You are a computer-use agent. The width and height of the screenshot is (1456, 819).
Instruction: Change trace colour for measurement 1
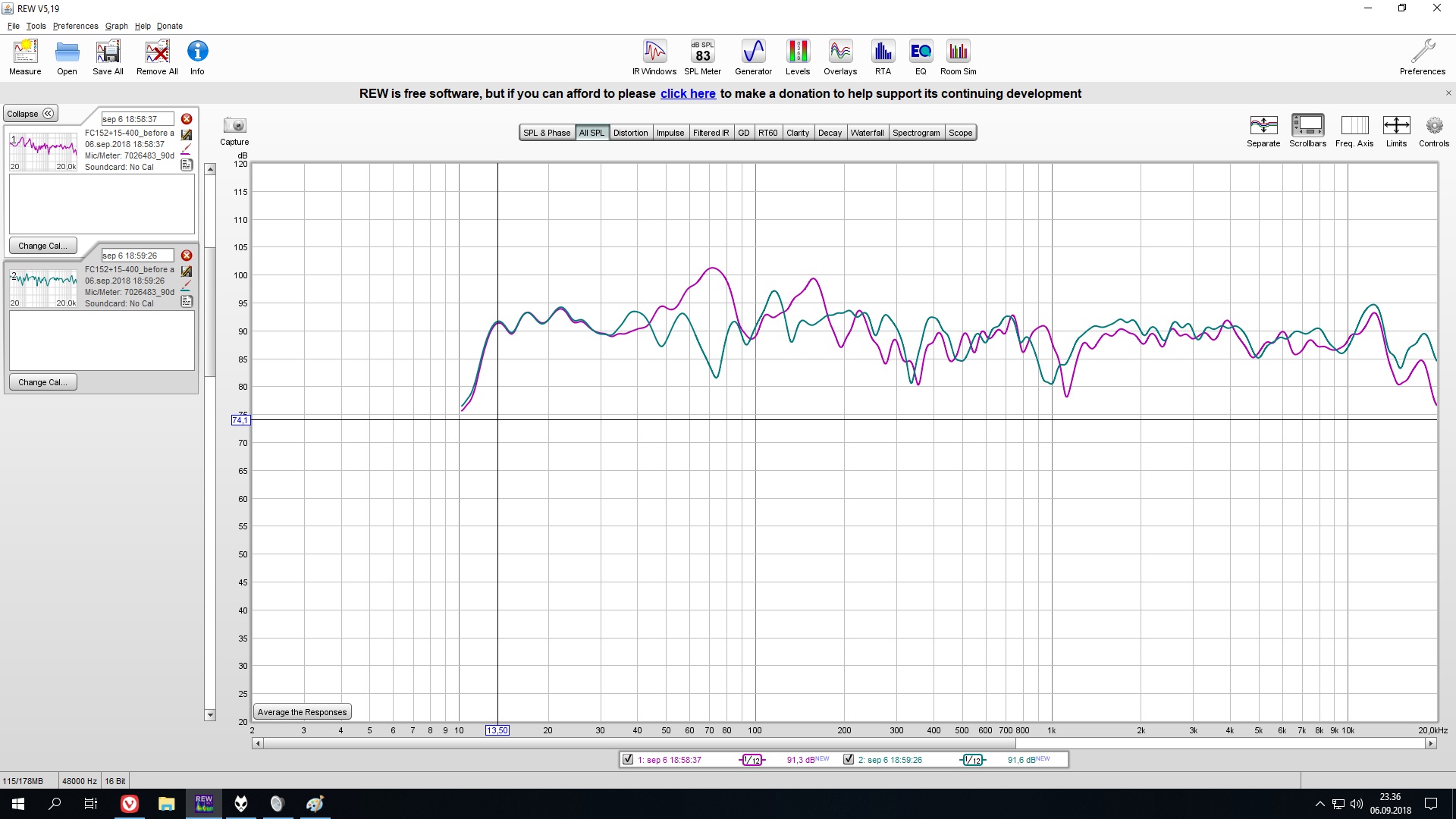click(187, 149)
